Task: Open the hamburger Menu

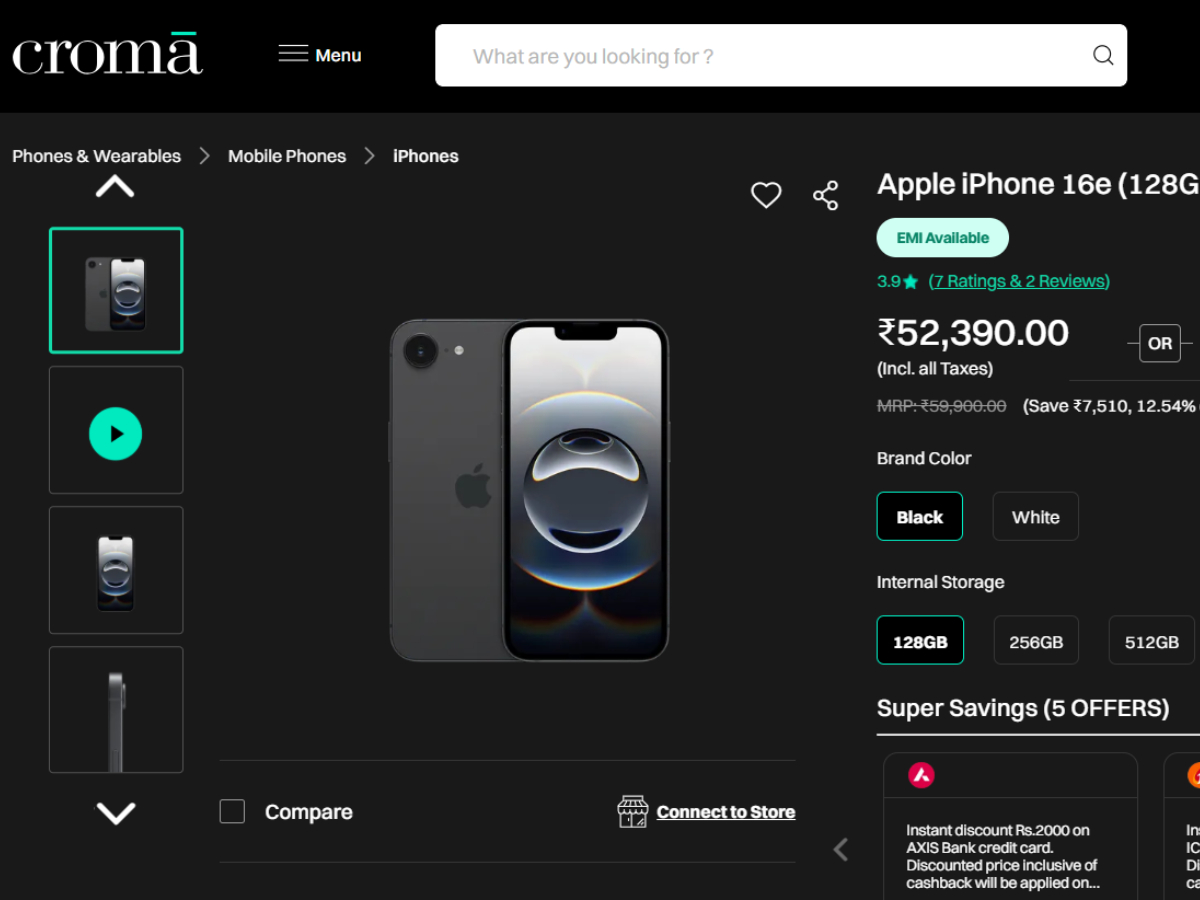Action: tap(320, 55)
